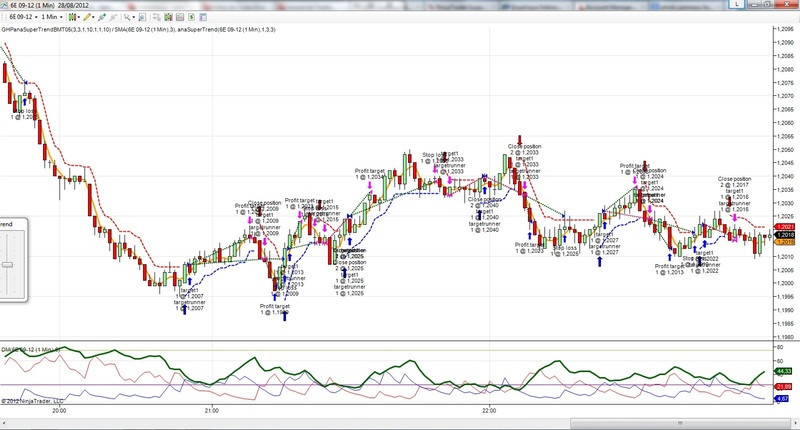Click the orange 1,2016 price marker
Screen dimensions: 800x430
point(784,242)
